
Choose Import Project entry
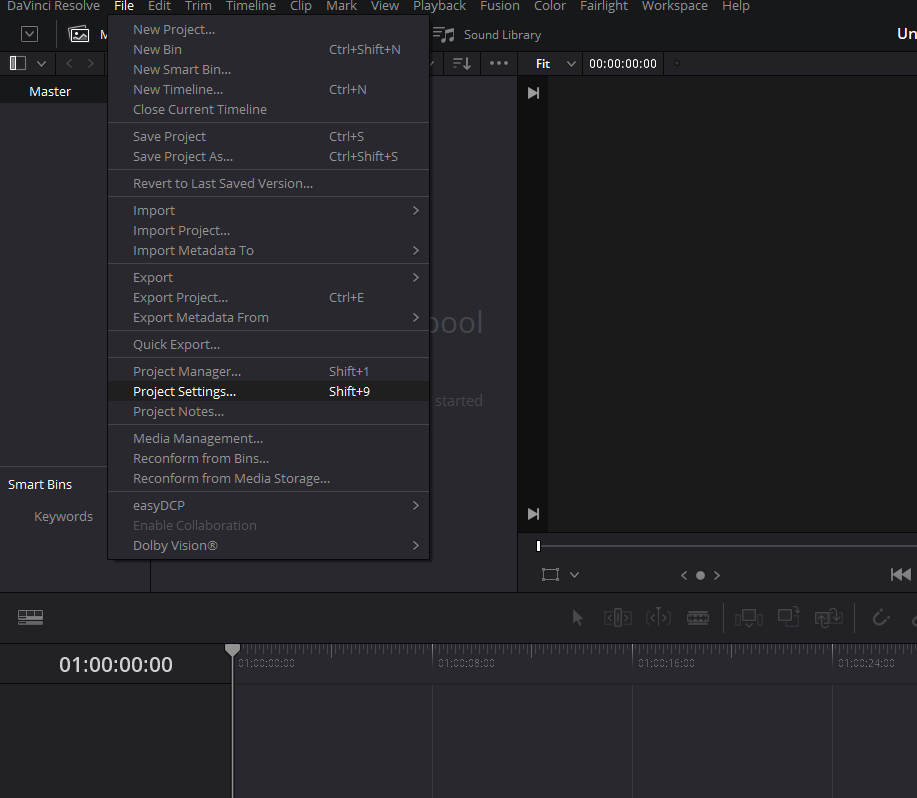pos(268,230)
